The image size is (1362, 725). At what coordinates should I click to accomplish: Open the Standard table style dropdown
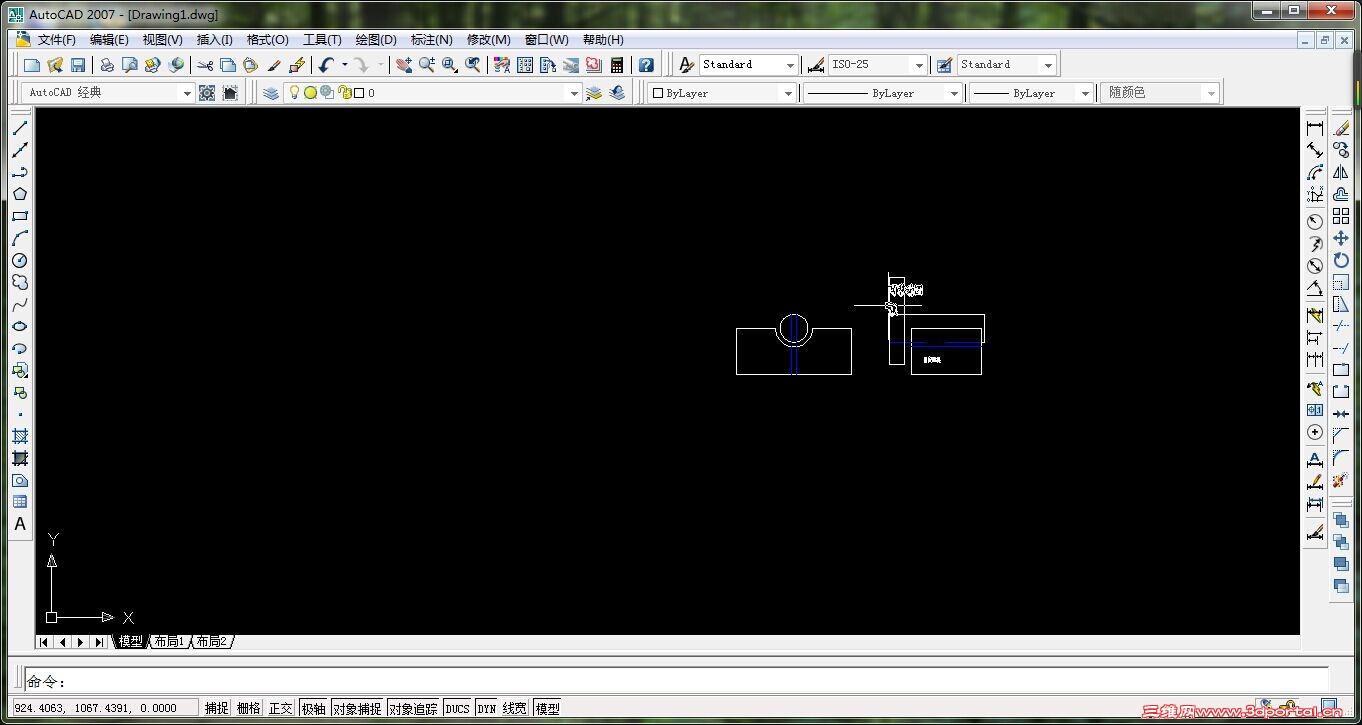click(1048, 65)
